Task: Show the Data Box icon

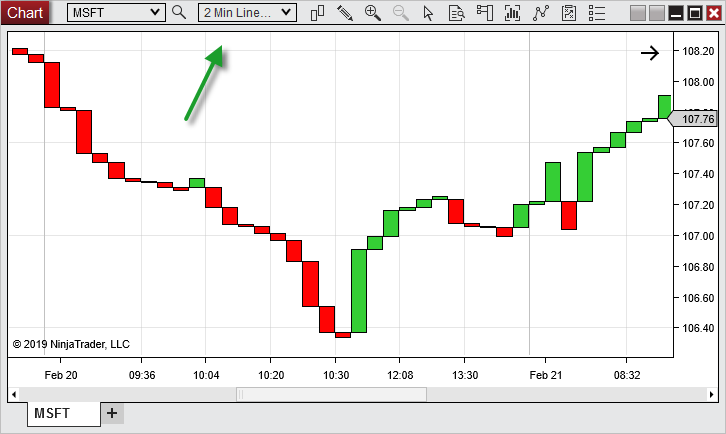Action: [457, 13]
